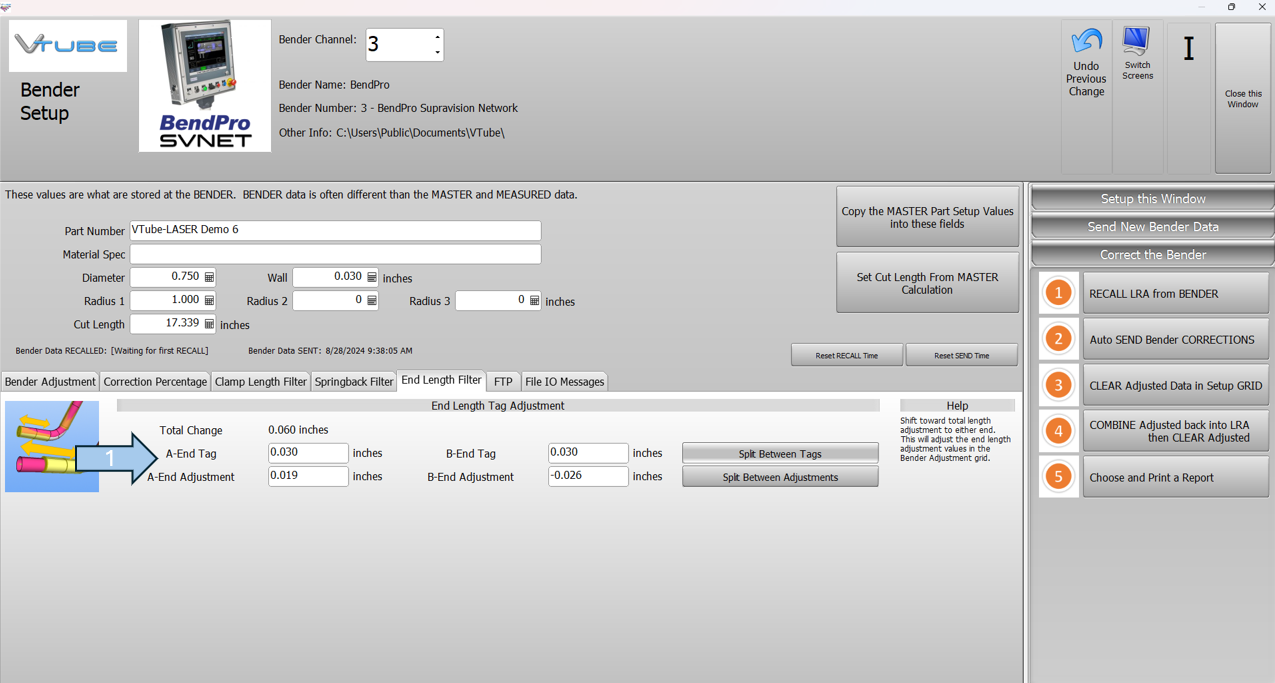The image size is (1275, 683).
Task: Decrease the Bender Channel value
Action: (437, 52)
